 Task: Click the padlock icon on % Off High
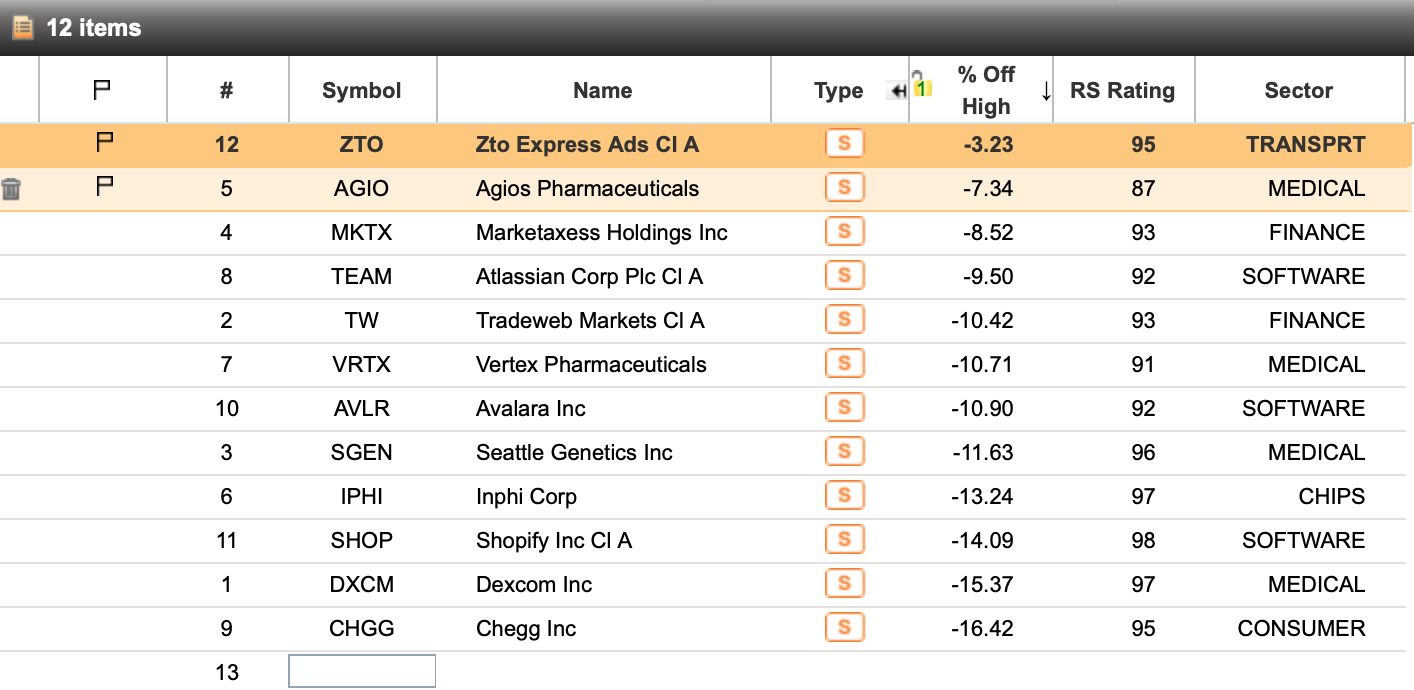click(x=920, y=83)
